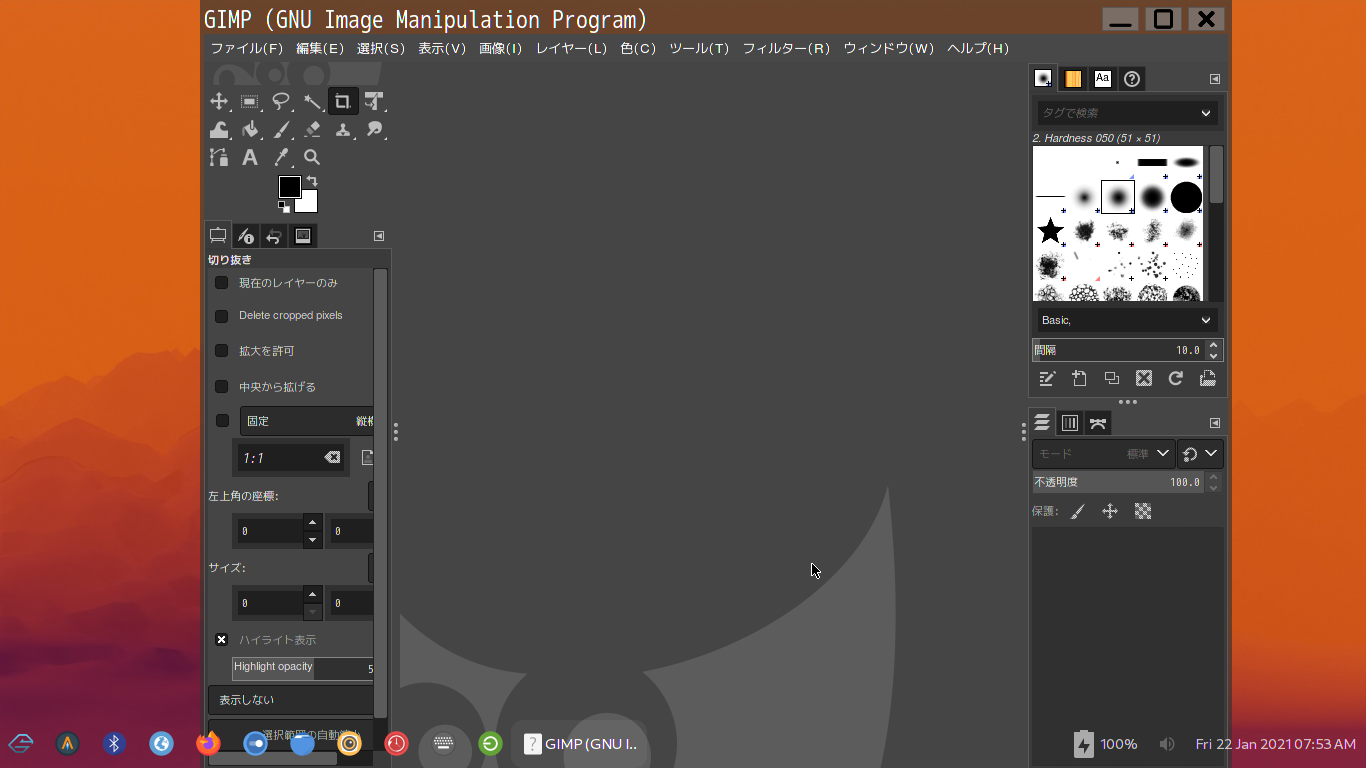1366x768 pixels.
Task: Open the フィルター(R) menu
Action: 786,48
